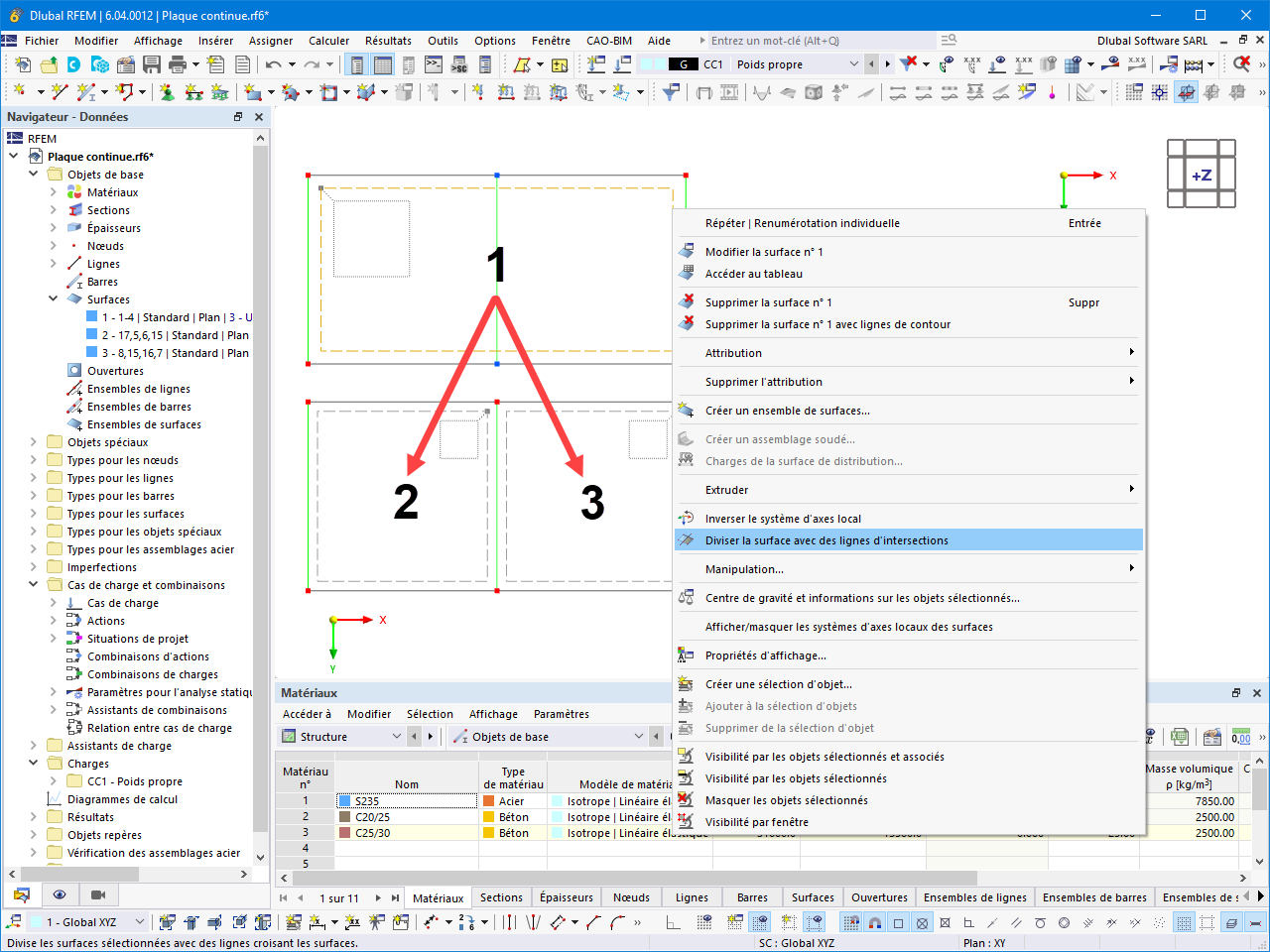Viewport: 1270px width, 952px height.
Task: Click the S235 blue color swatch
Action: coord(345,801)
